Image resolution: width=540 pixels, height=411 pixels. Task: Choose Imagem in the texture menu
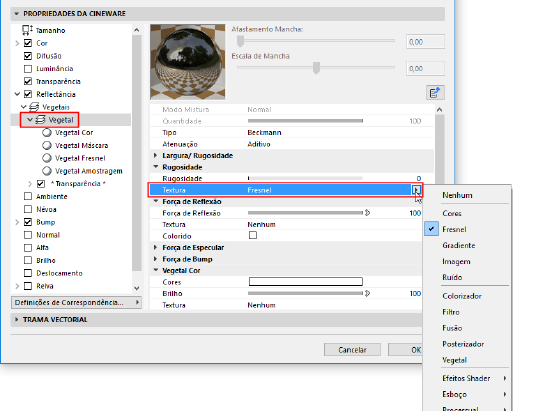click(x=456, y=261)
